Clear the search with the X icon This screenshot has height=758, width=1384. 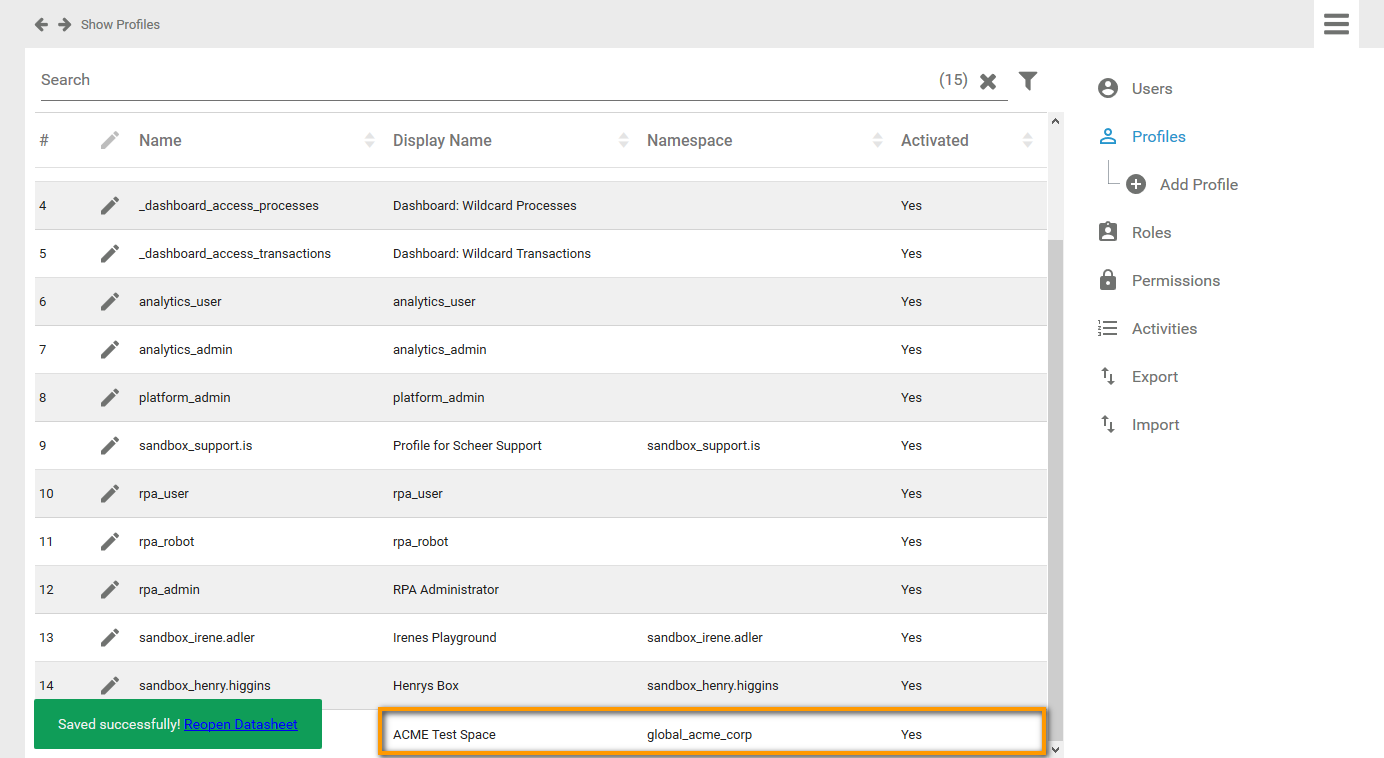[988, 81]
